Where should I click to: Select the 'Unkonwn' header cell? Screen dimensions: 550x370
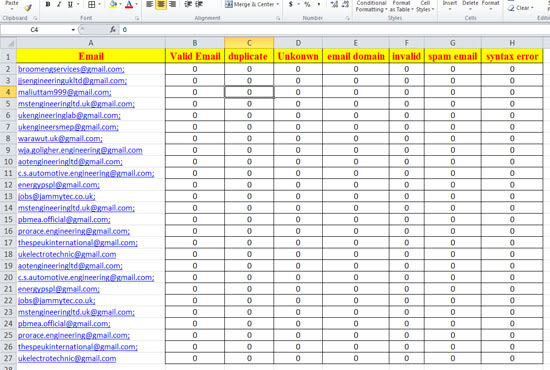(298, 56)
